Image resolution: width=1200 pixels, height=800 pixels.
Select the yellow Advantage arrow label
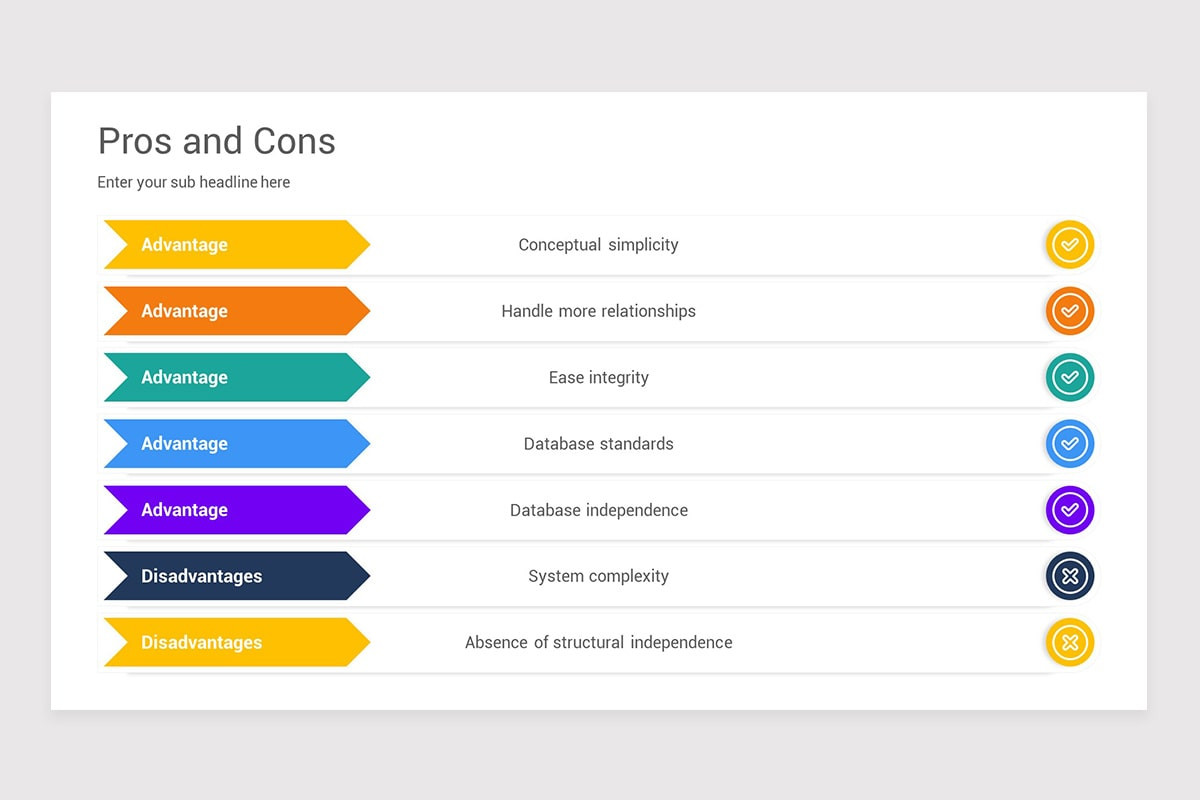[237, 245]
